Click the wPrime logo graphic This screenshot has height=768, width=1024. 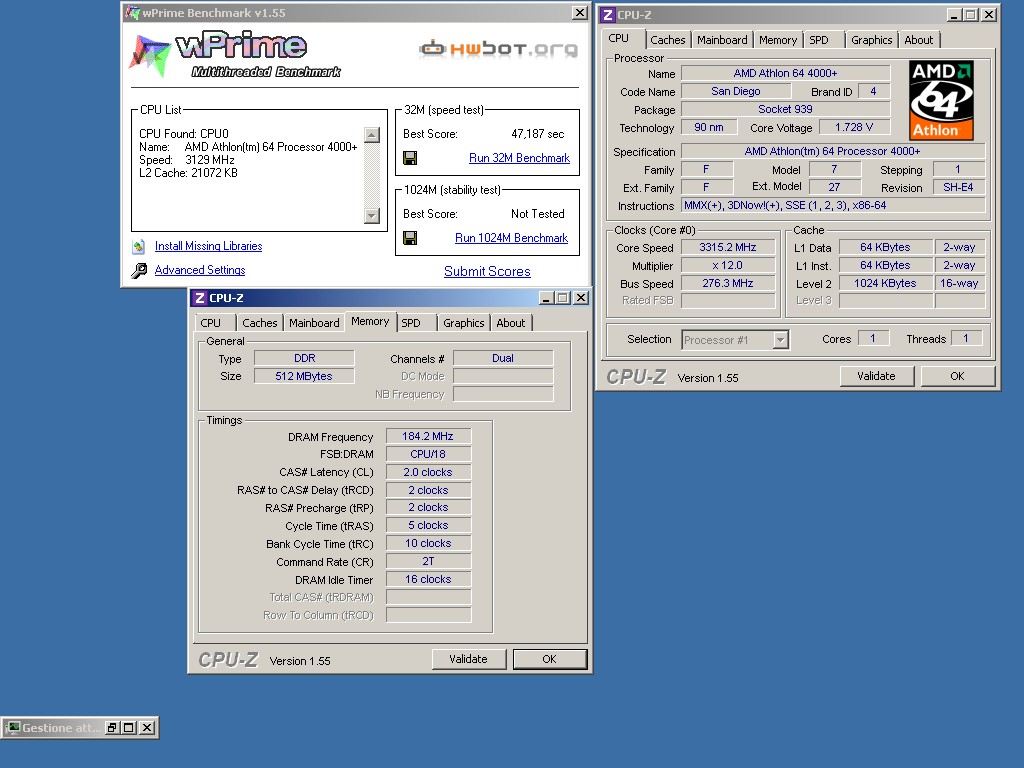235,55
